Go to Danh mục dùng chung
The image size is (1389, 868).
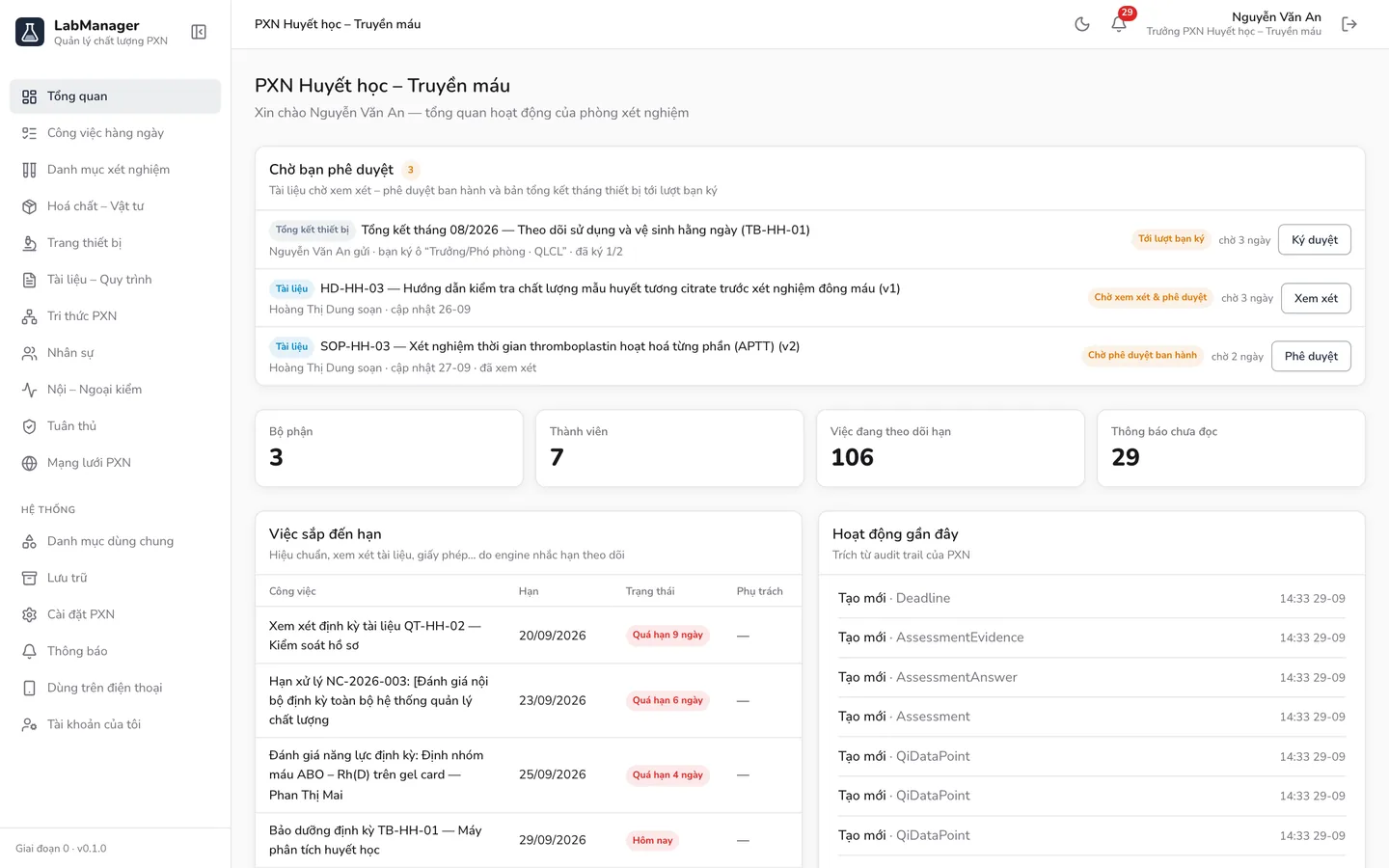(116, 541)
